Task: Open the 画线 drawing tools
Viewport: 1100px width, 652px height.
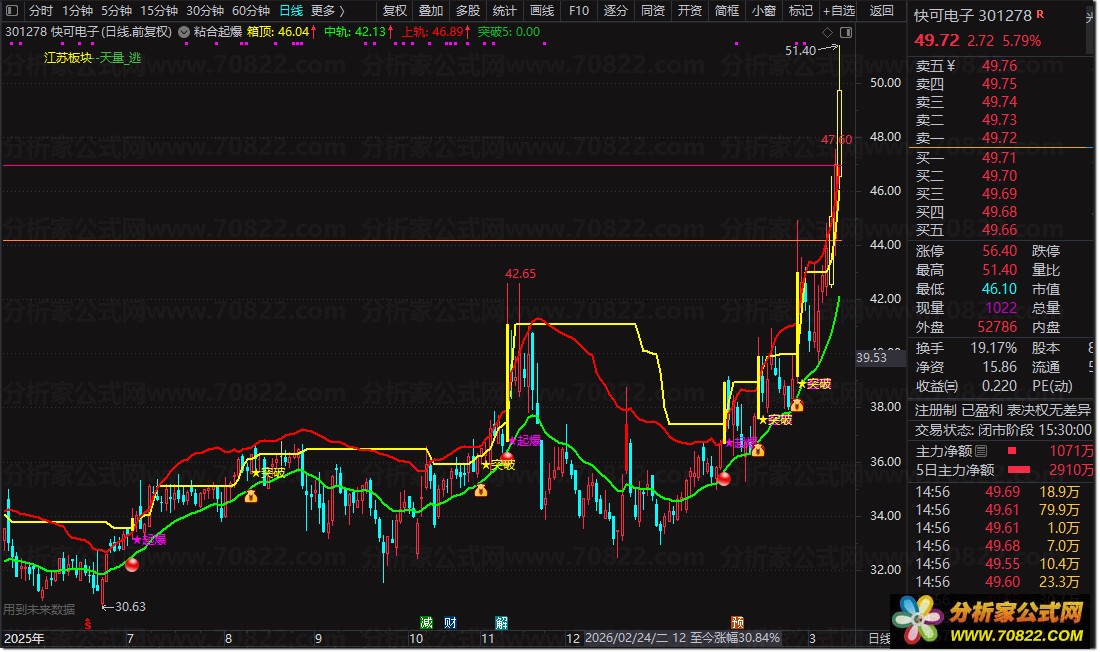Action: click(x=542, y=11)
